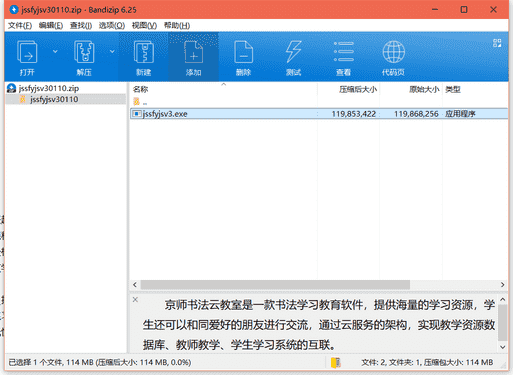513x375 pixels.
Task: Open the 选项(O) menu
Action: (112, 26)
